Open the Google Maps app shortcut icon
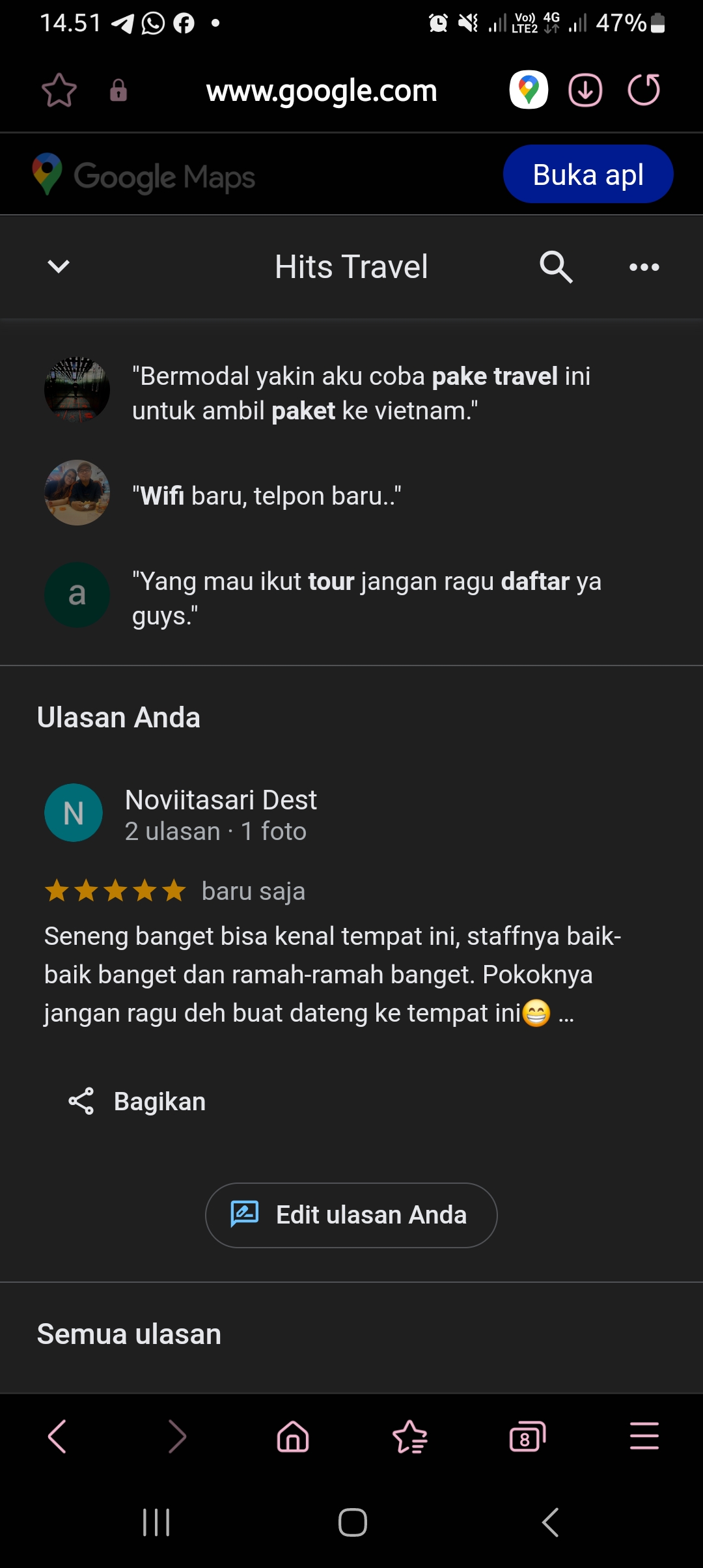Screen dimensions: 703x1568 point(529,89)
